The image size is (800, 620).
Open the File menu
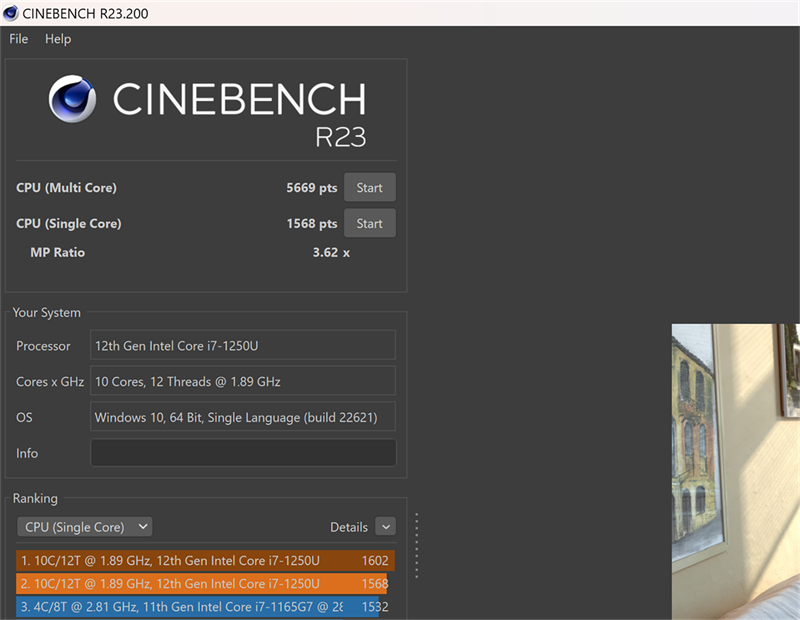(17, 39)
